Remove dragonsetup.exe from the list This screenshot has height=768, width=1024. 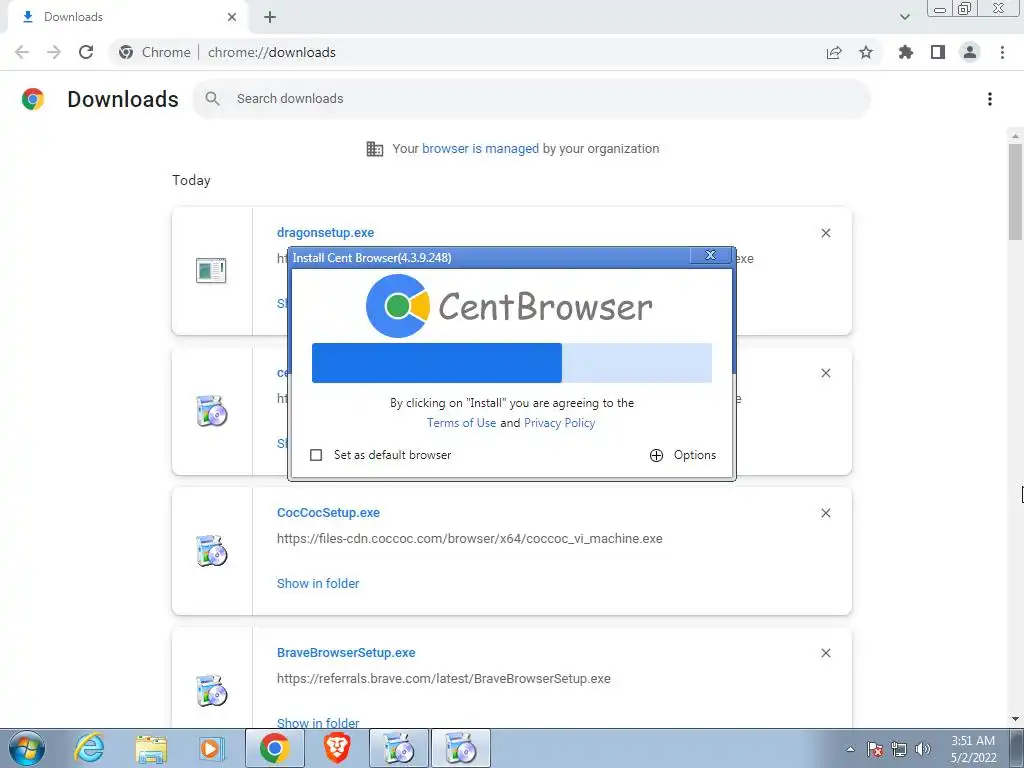pyautogui.click(x=825, y=233)
